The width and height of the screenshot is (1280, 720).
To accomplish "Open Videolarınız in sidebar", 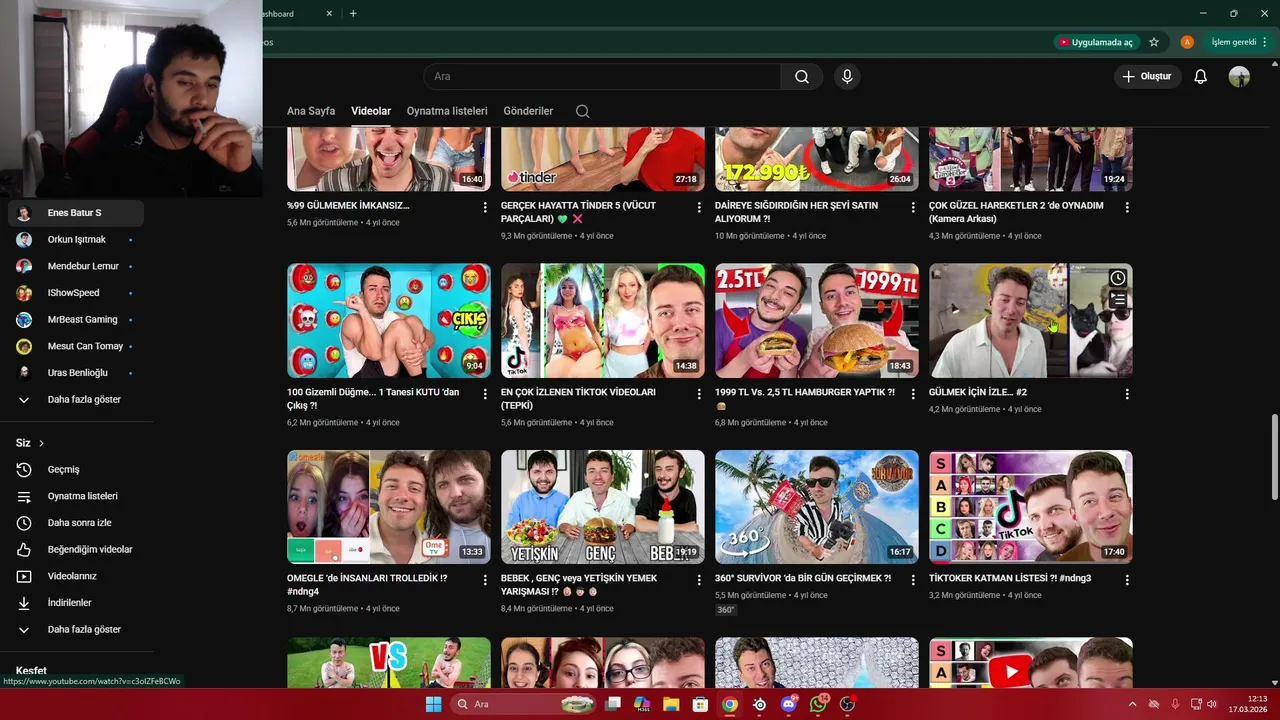I will point(76,576).
